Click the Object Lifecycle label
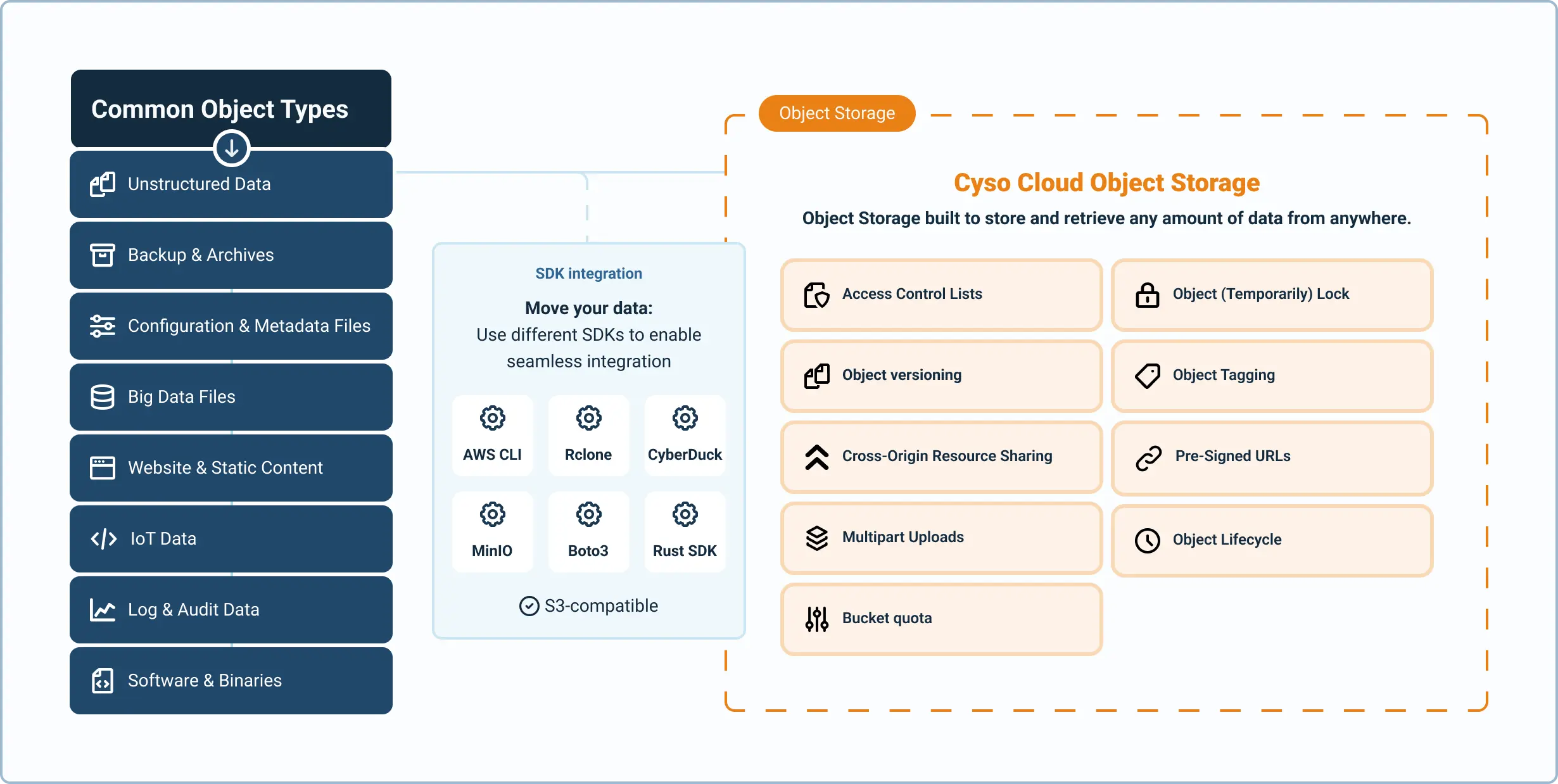This screenshot has width=1558, height=784. (1227, 540)
